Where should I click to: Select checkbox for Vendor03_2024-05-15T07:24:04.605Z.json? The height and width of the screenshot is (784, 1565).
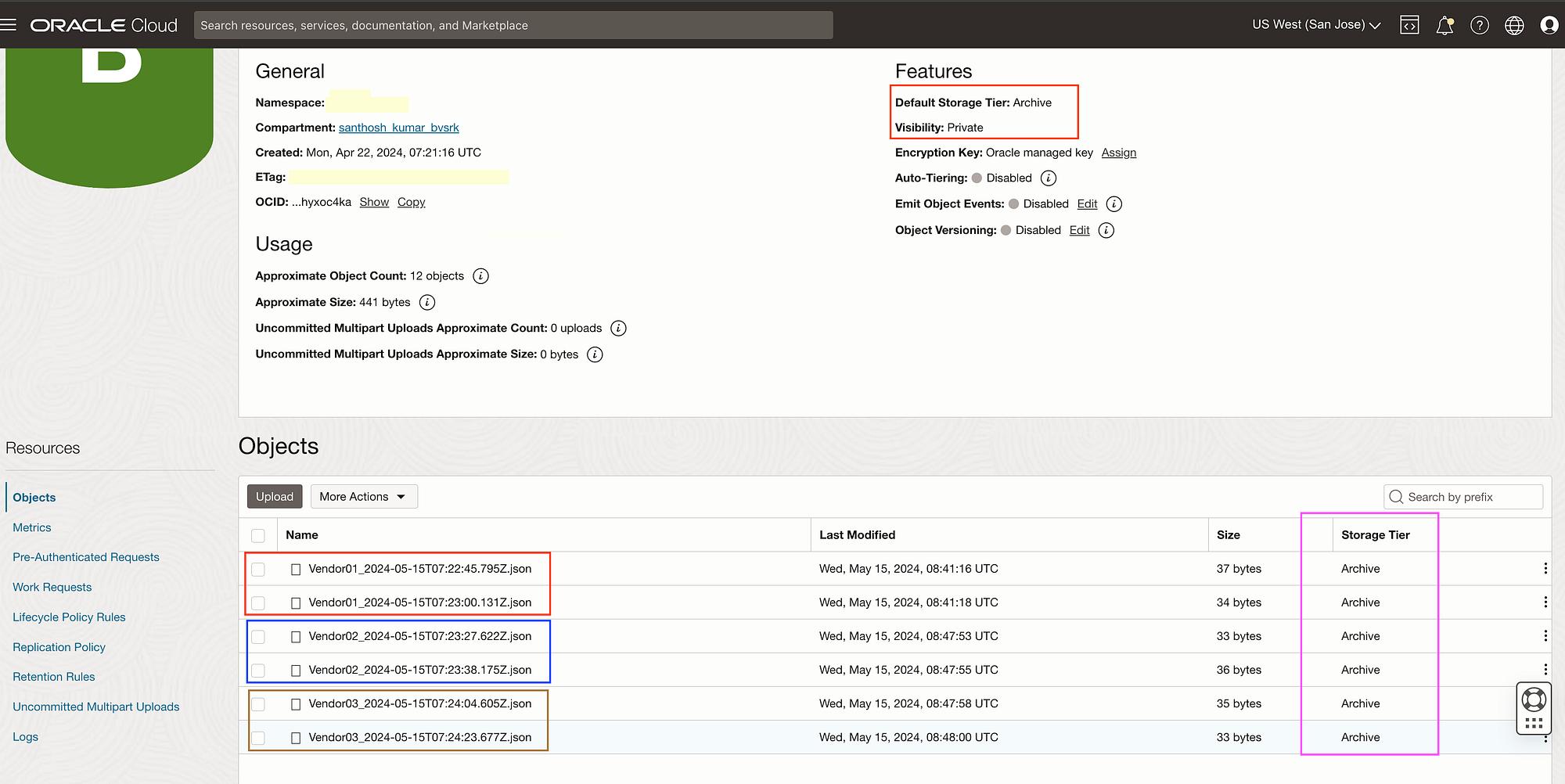coord(258,704)
